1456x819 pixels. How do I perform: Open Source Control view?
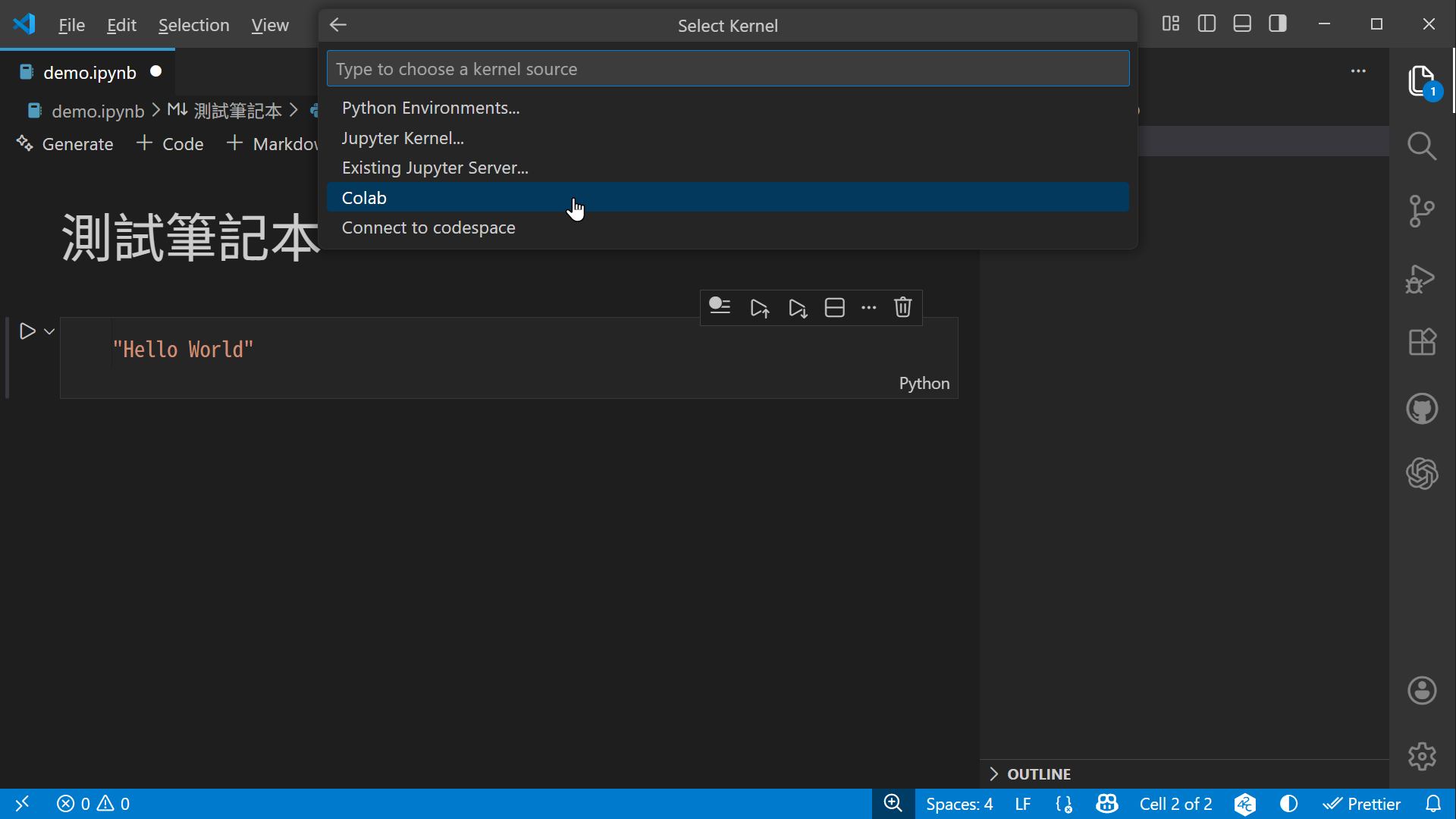(1422, 212)
